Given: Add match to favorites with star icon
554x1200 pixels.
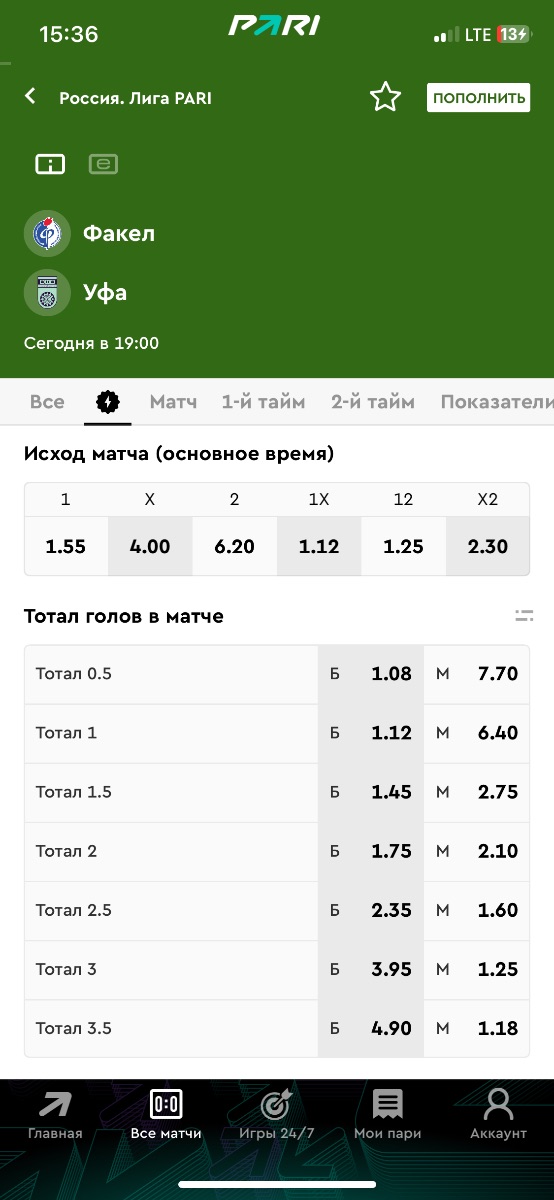Looking at the screenshot, I should coord(385,97).
